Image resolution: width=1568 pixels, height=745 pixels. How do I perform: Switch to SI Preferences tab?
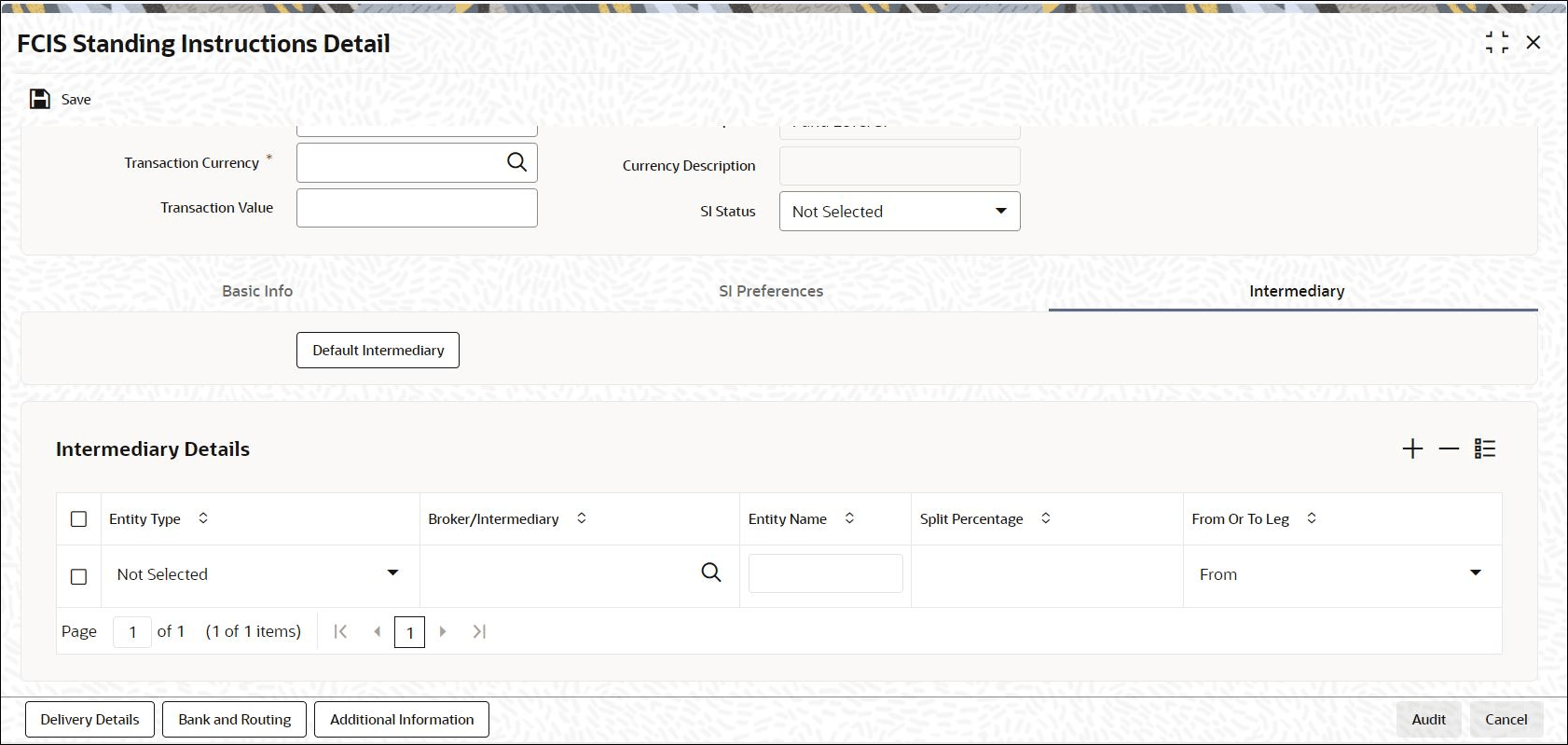(771, 291)
